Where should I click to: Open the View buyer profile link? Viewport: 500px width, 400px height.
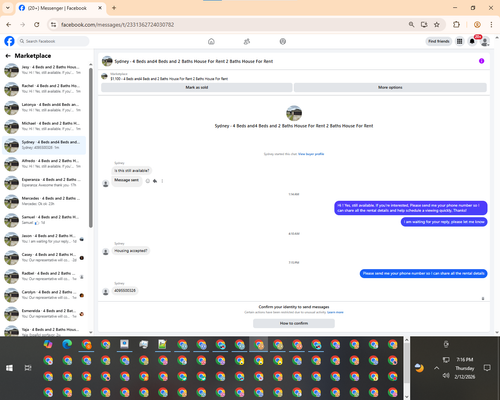(311, 154)
